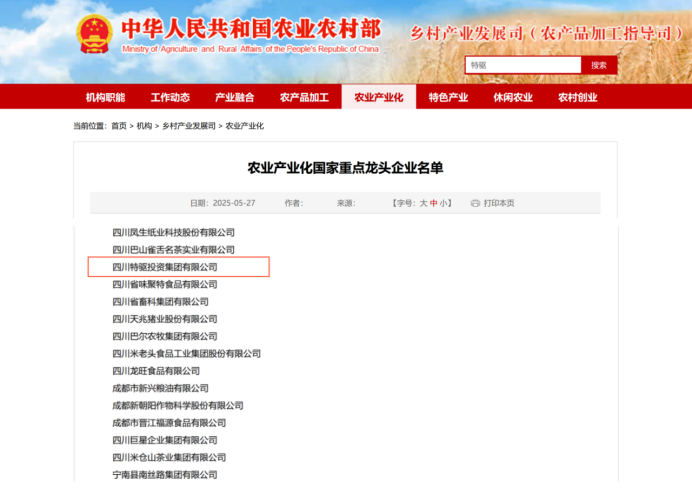Click list entry 成都市新兴粮油有限公司
This screenshot has height=488, width=692.
[160, 388]
